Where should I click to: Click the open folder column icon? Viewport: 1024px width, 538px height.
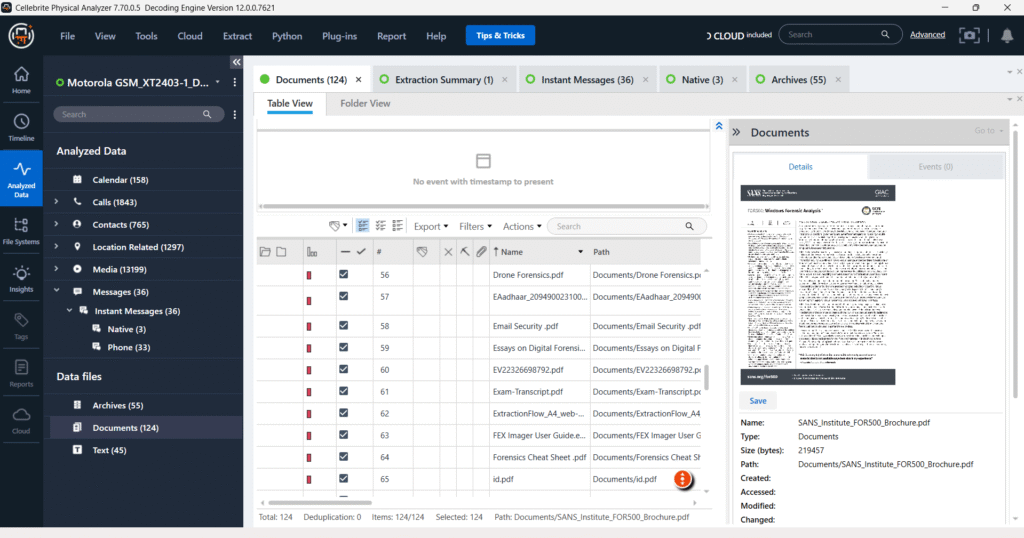point(265,252)
